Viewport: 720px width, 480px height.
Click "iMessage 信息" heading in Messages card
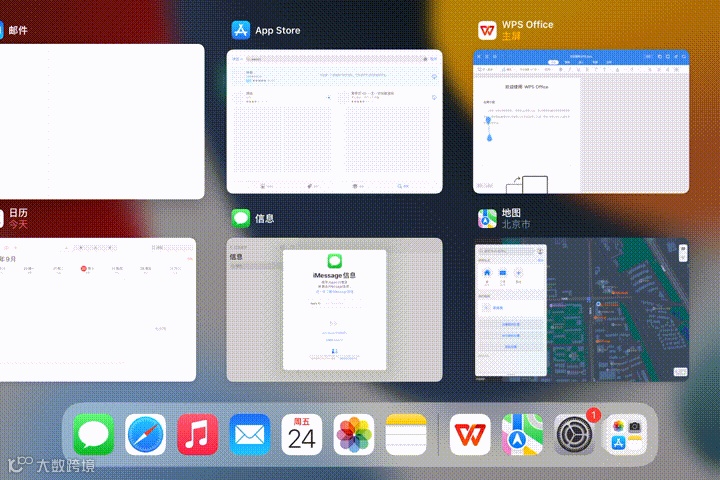(334, 275)
